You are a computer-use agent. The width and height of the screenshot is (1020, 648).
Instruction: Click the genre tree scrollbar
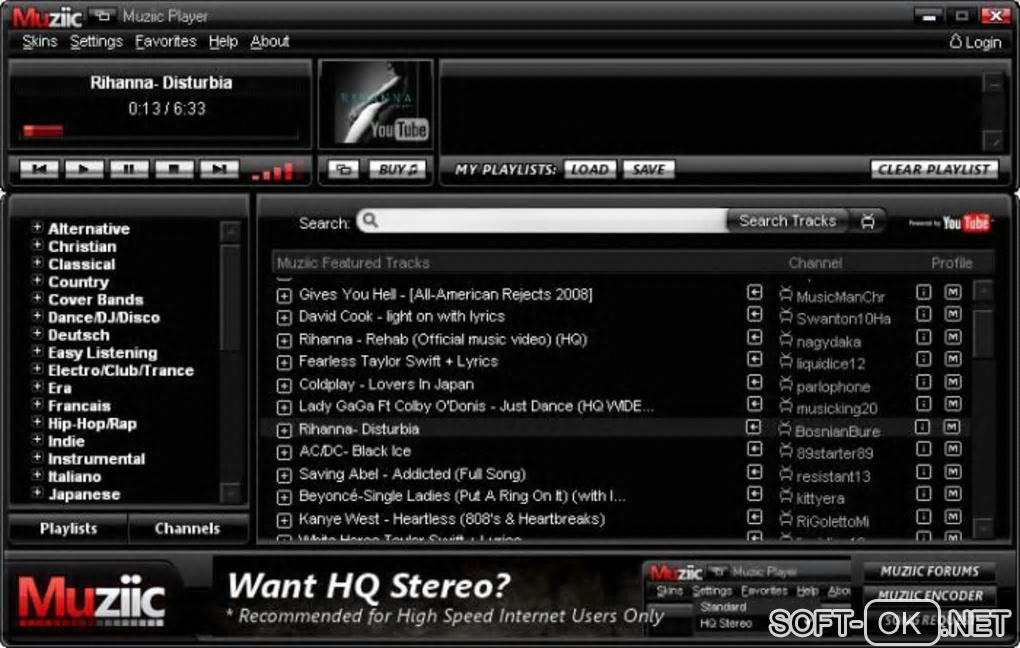point(230,362)
